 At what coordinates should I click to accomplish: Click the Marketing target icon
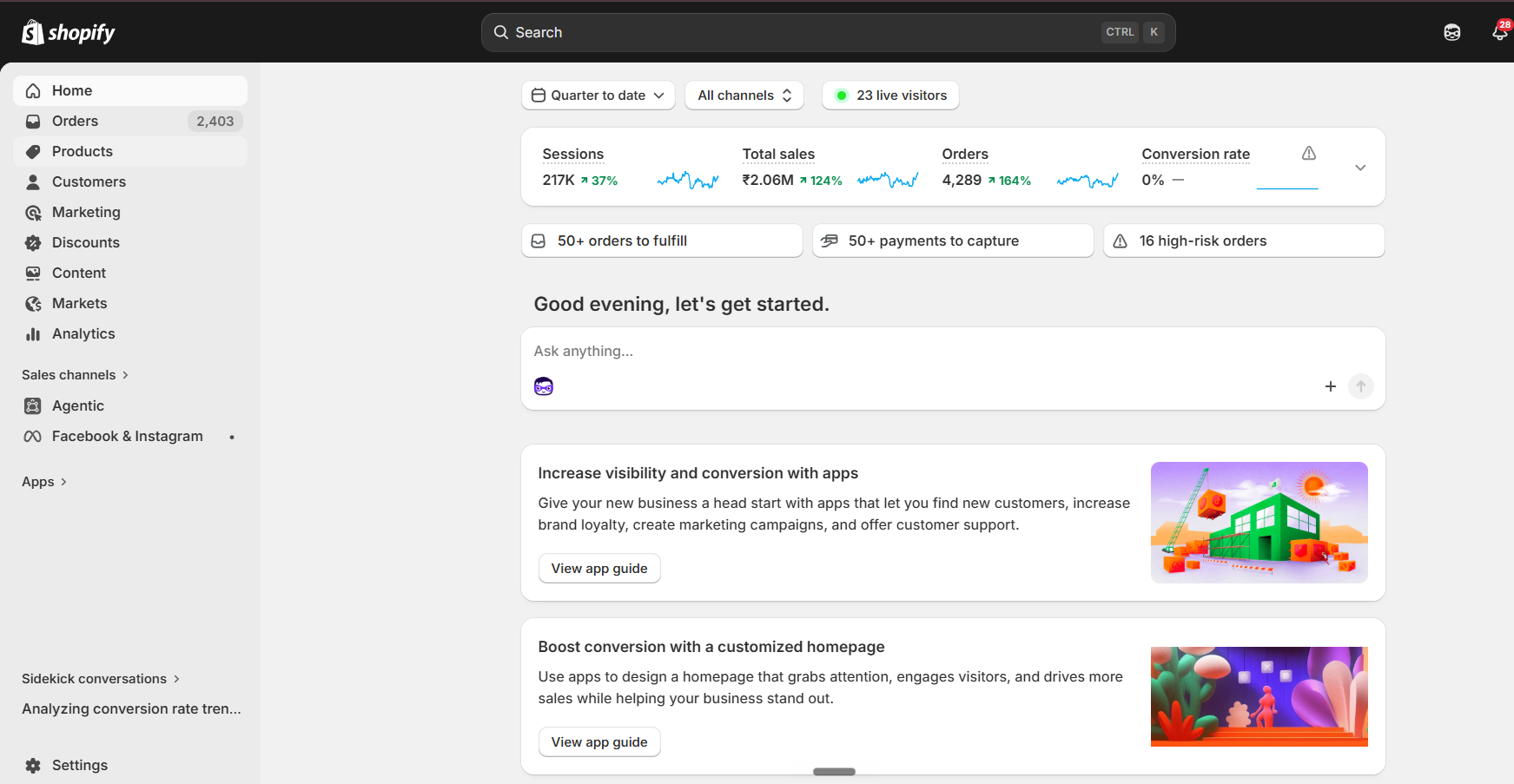(x=33, y=212)
